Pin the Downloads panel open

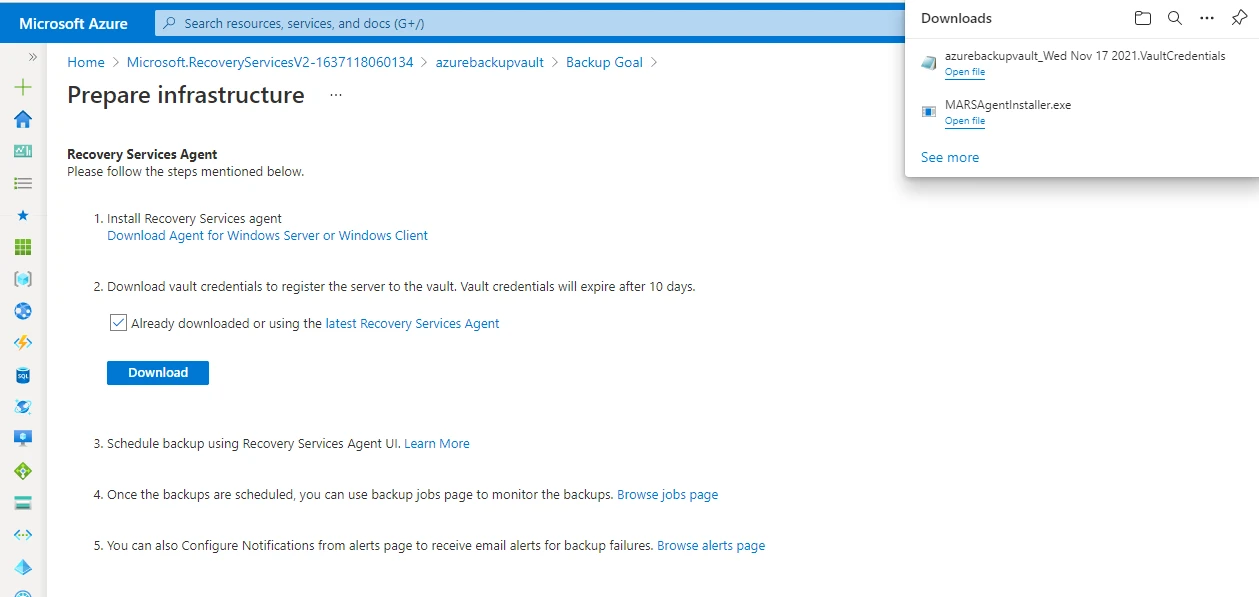point(1239,17)
